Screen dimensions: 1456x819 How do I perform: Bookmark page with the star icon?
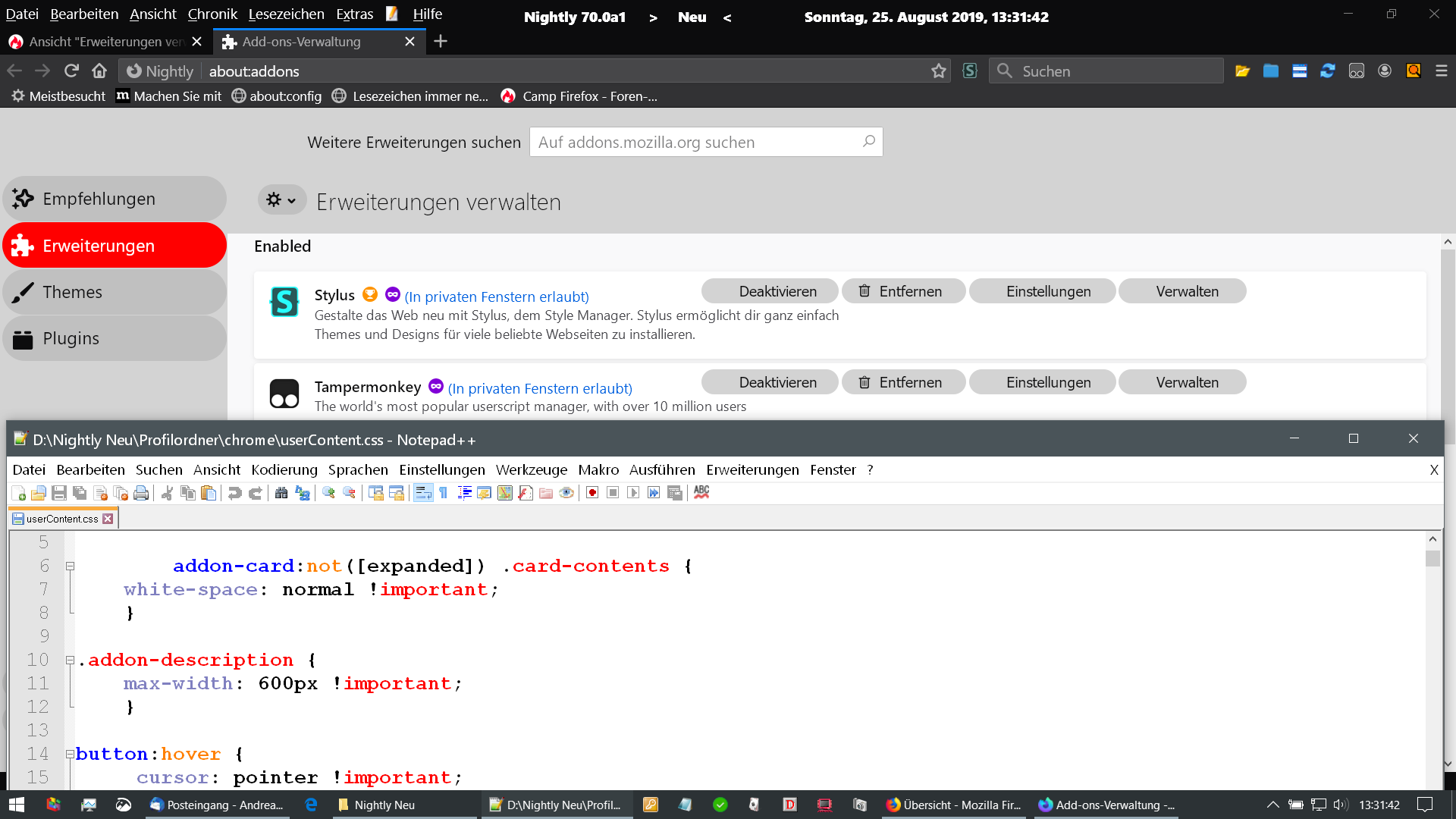939,71
